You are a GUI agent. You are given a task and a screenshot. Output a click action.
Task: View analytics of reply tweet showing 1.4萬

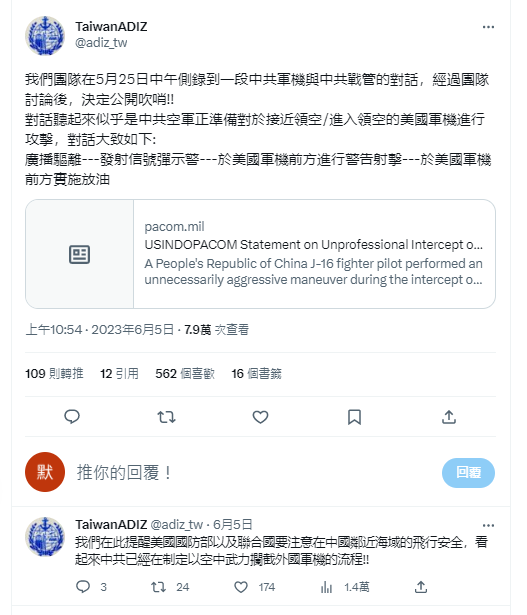[x=345, y=587]
